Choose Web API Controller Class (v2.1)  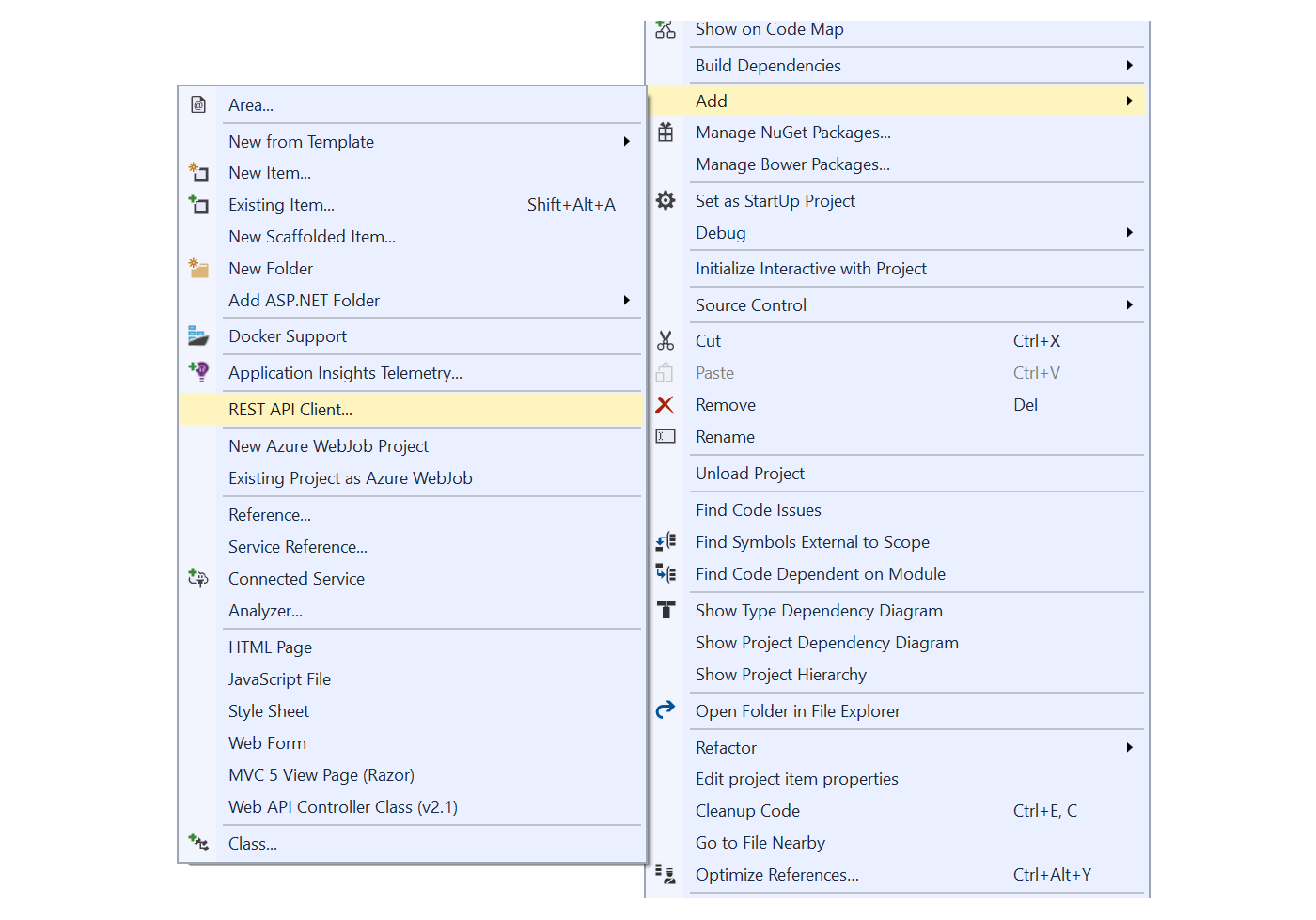(x=343, y=807)
